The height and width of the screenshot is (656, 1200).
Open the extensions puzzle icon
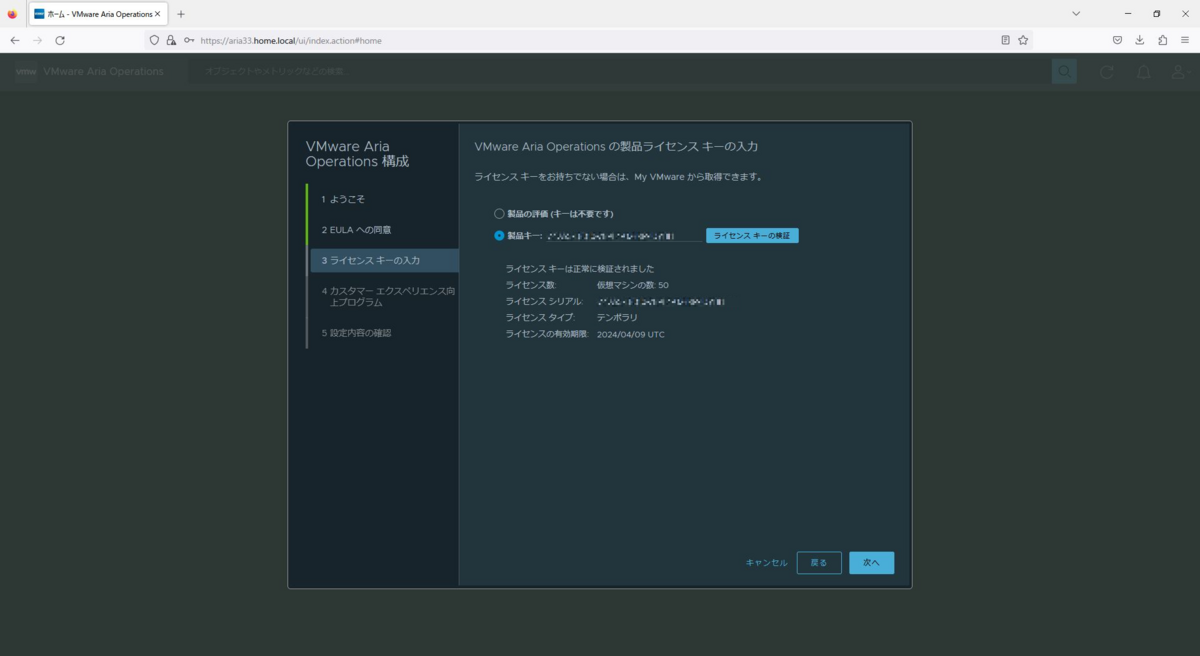coord(1163,40)
